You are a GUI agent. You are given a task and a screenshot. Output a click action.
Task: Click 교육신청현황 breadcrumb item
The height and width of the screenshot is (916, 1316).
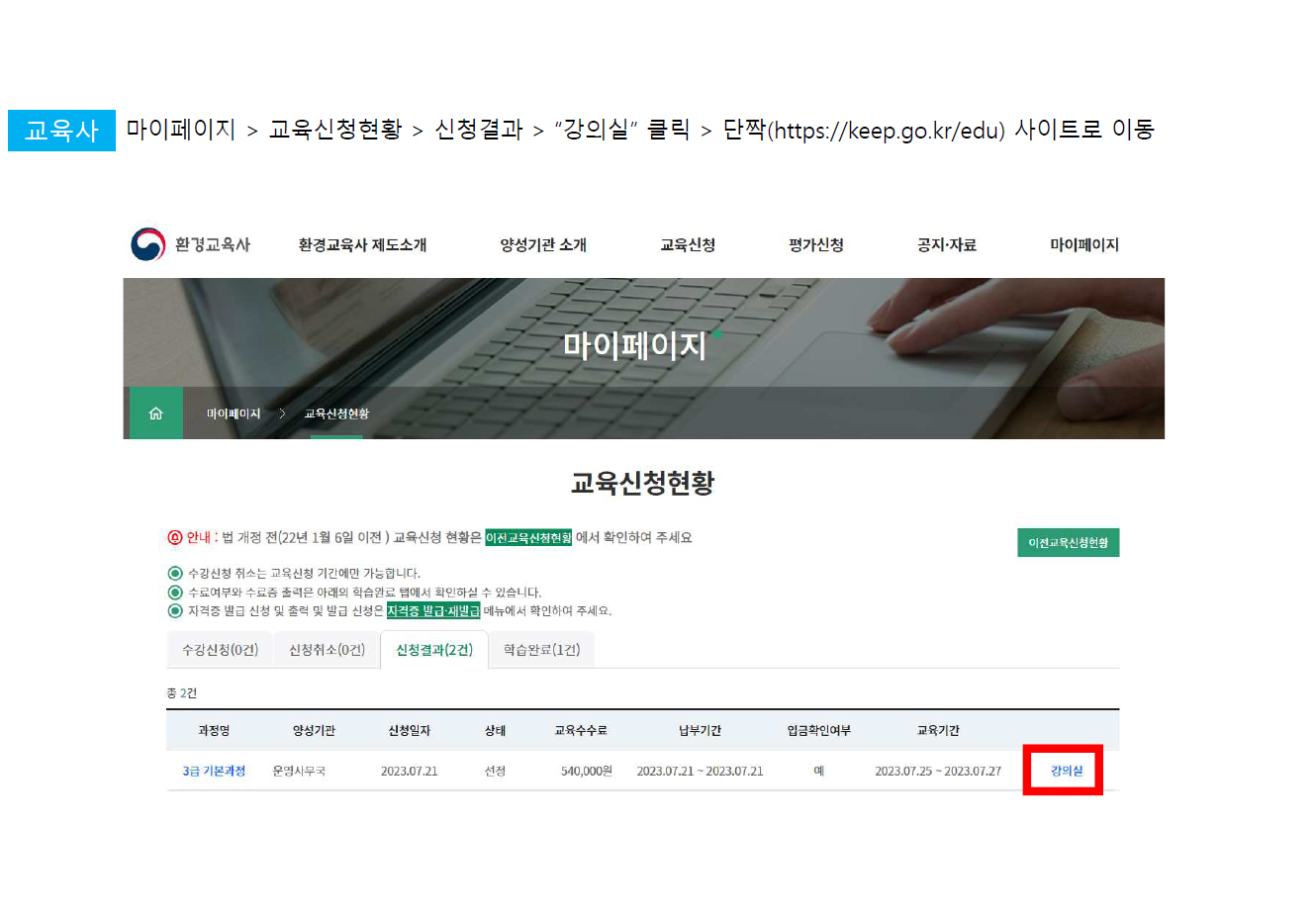coord(336,413)
